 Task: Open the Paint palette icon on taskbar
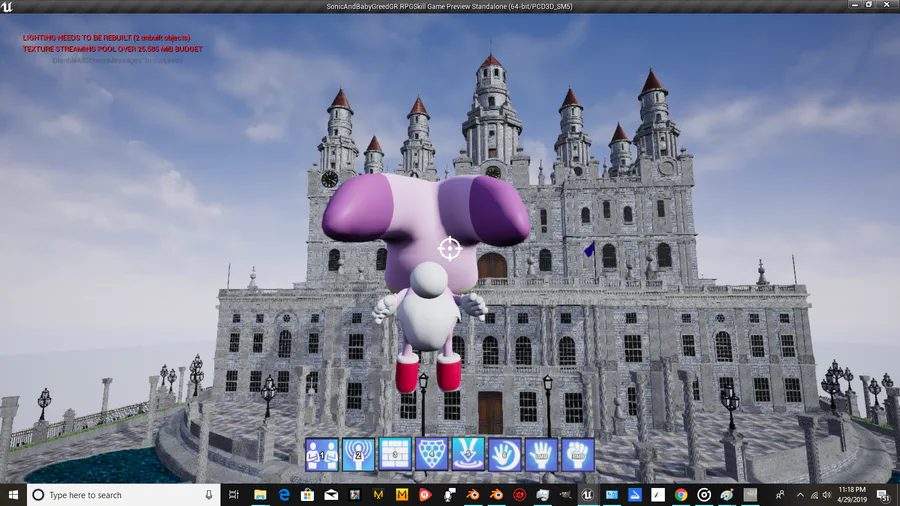pos(727,495)
